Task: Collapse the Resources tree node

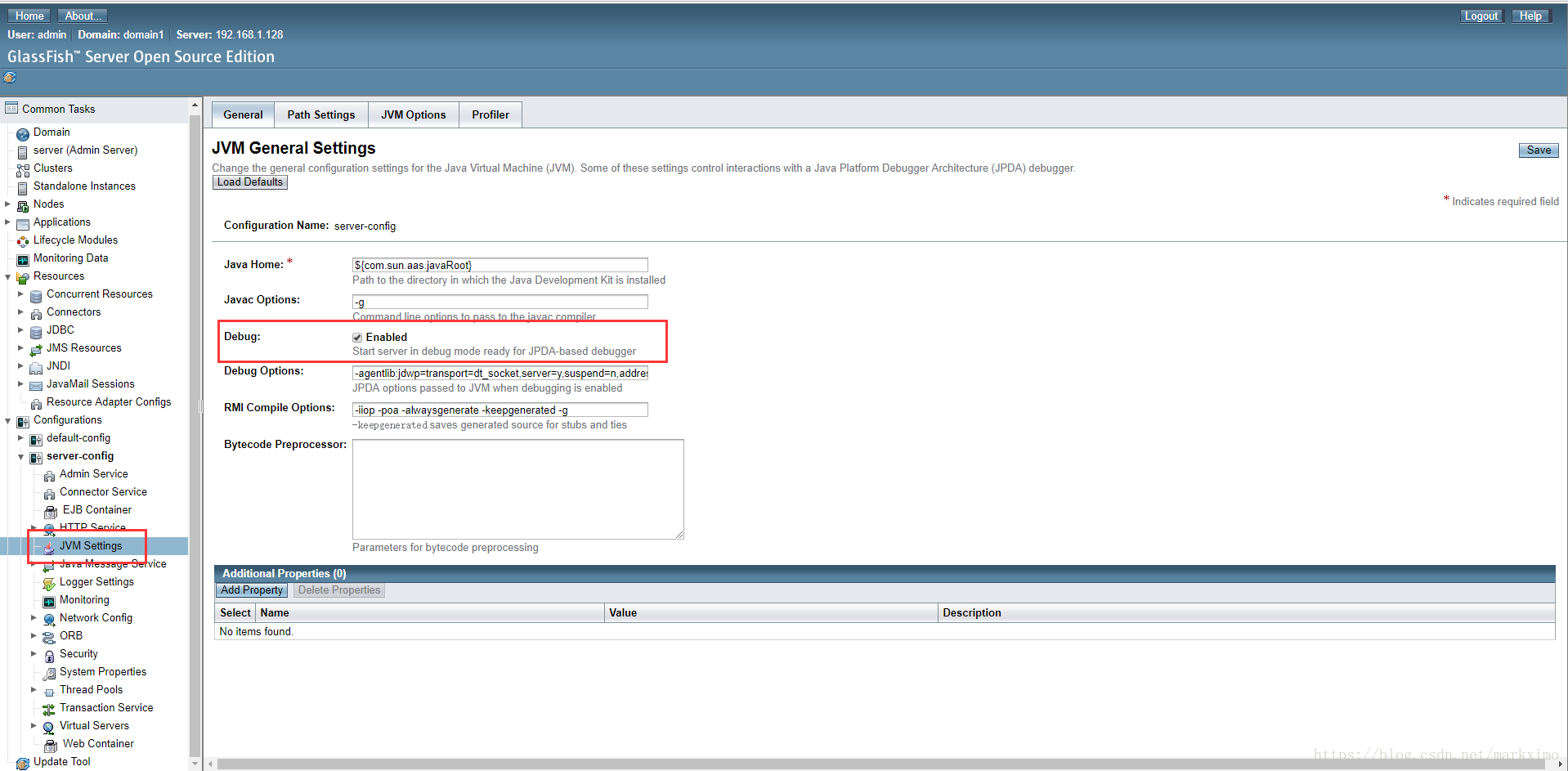Action: [7, 277]
